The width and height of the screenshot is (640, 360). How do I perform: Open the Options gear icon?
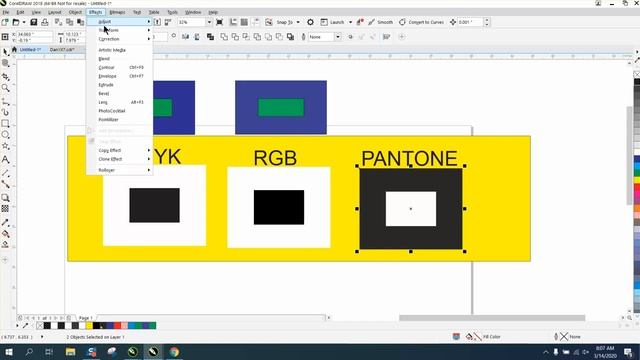(310, 22)
